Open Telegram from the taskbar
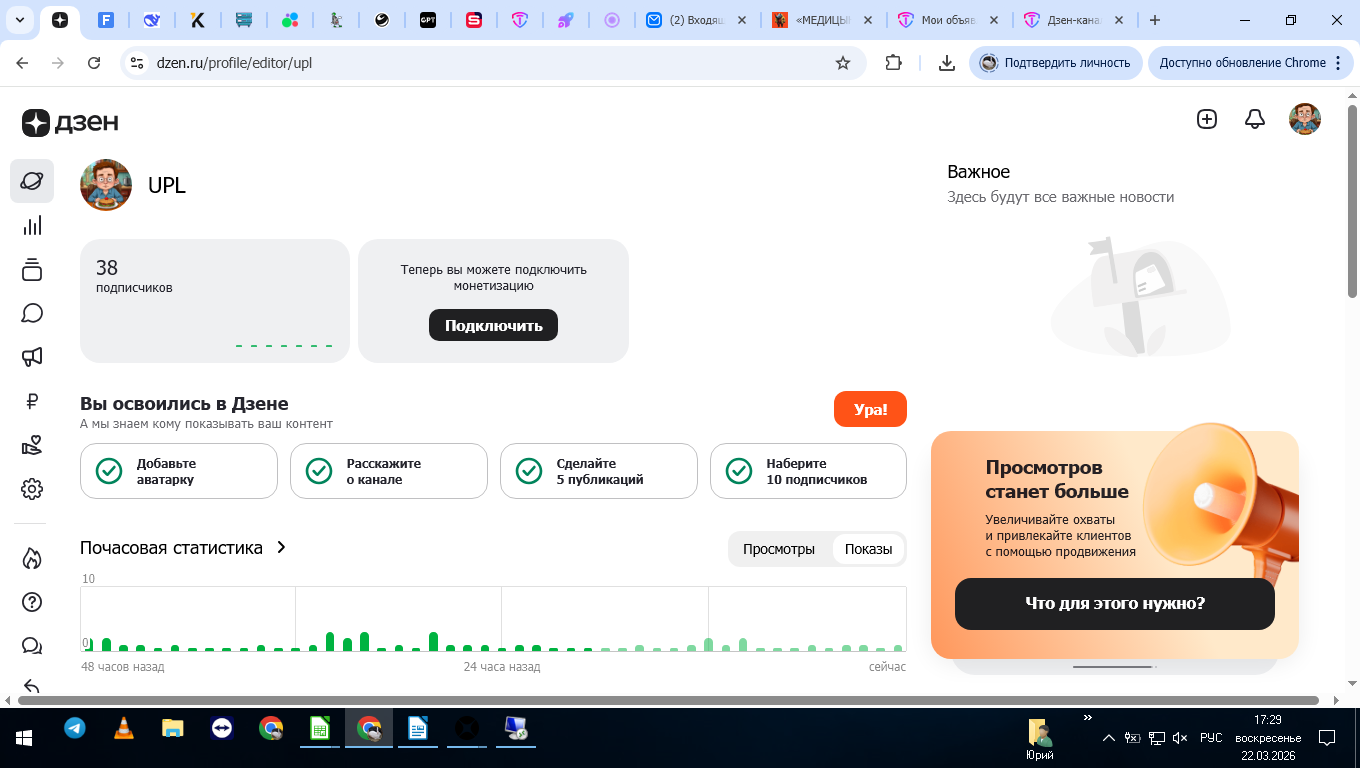Screen dimensions: 1360x768 [75, 728]
